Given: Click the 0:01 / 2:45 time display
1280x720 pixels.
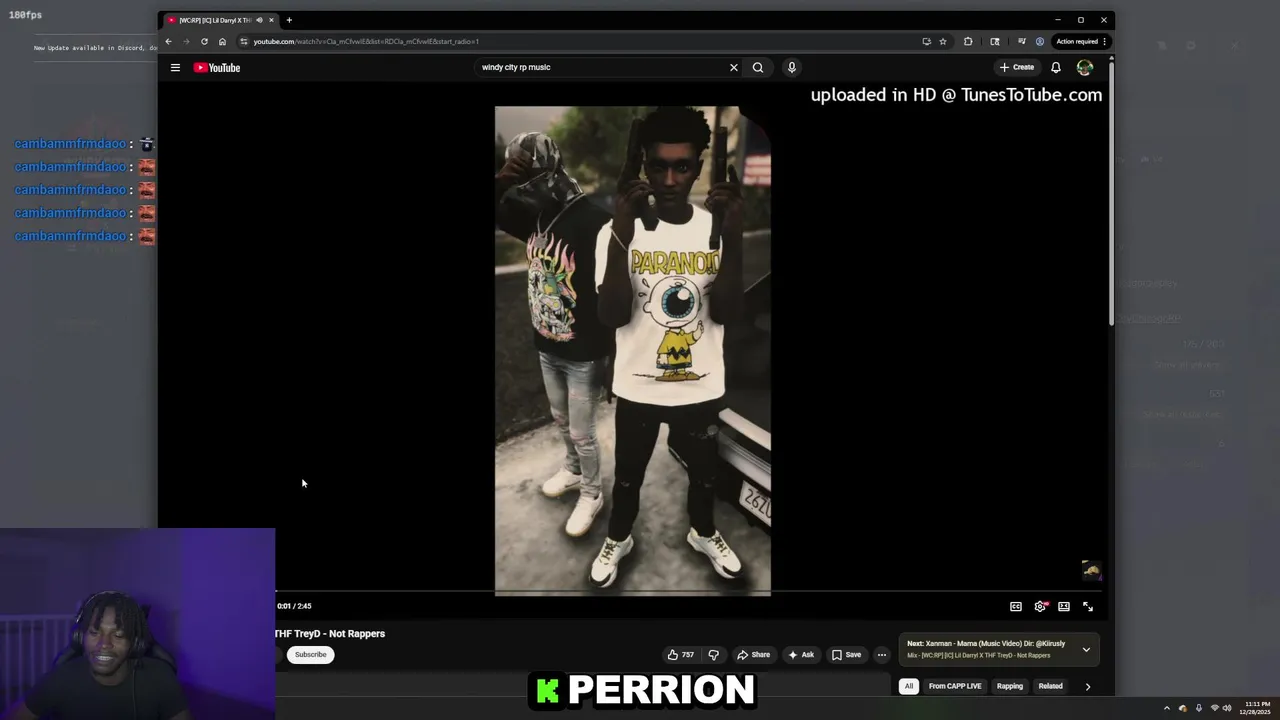Looking at the screenshot, I should [x=294, y=606].
